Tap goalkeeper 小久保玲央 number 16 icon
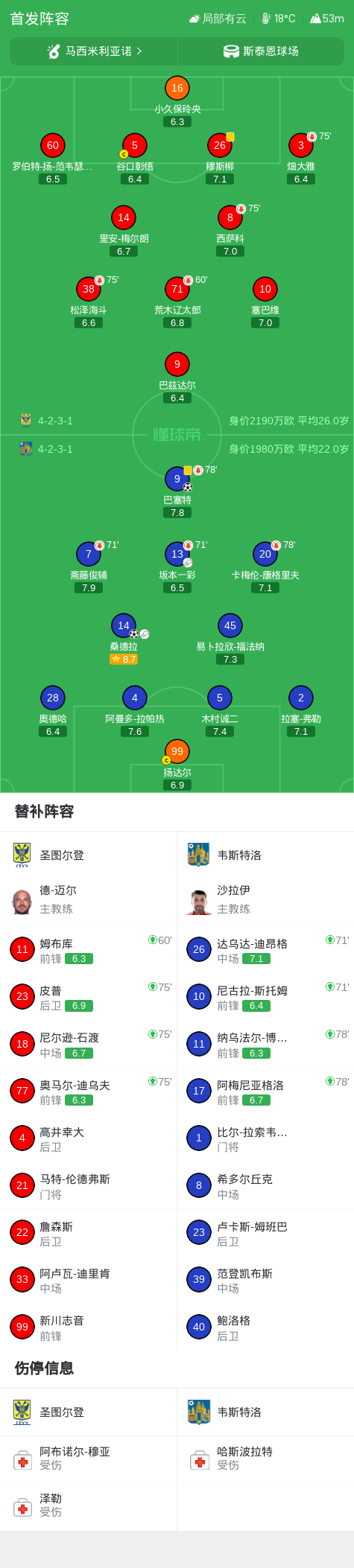Image resolution: width=354 pixels, height=1568 pixels. point(177,88)
